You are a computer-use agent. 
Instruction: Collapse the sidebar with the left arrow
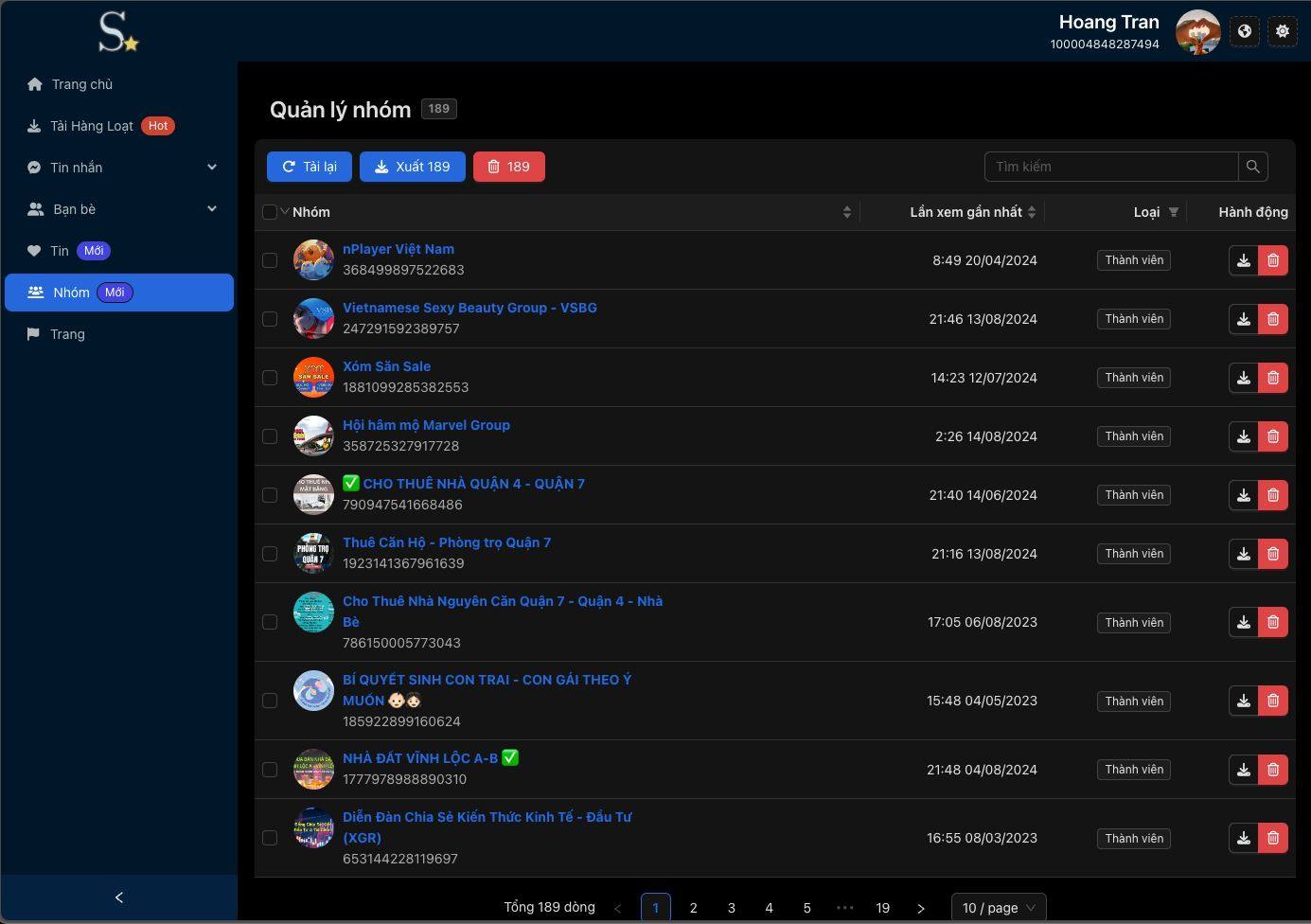[x=119, y=897]
